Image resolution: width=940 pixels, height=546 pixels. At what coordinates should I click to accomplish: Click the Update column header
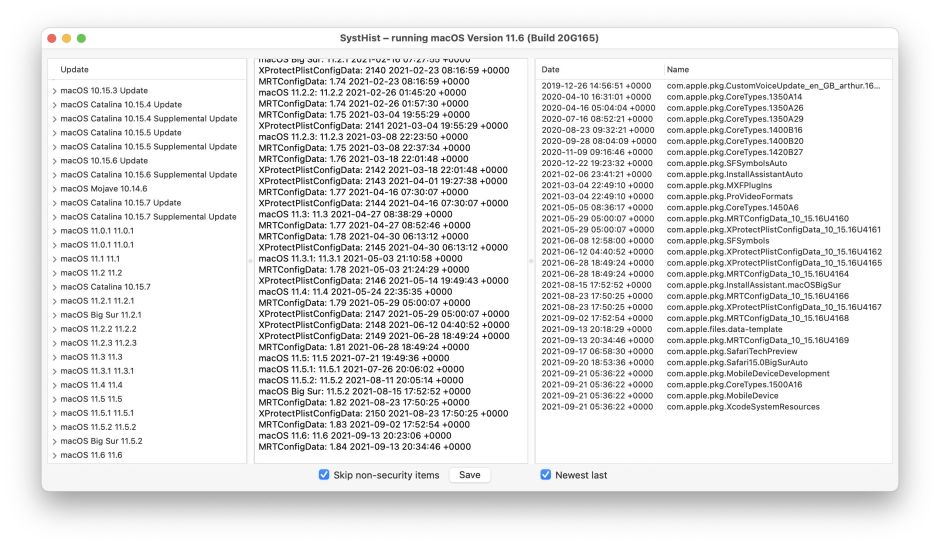(x=74, y=70)
